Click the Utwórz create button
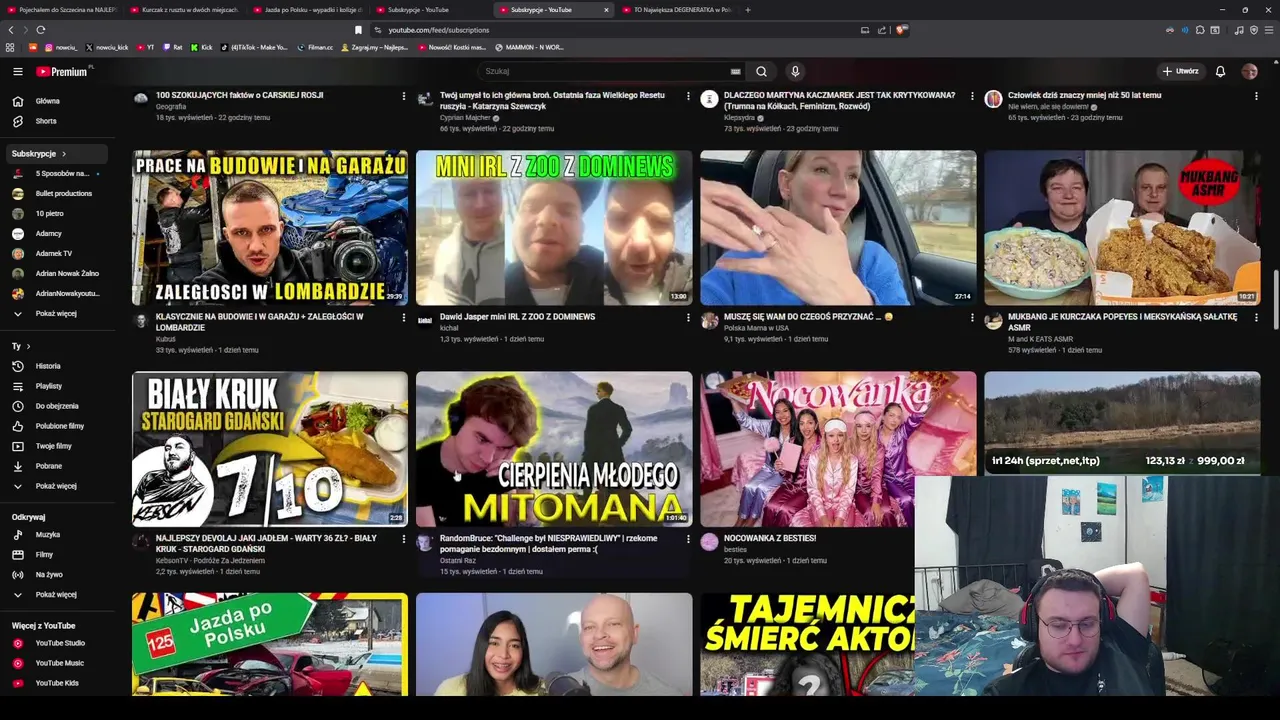Viewport: 1280px width, 720px height. point(1180,71)
